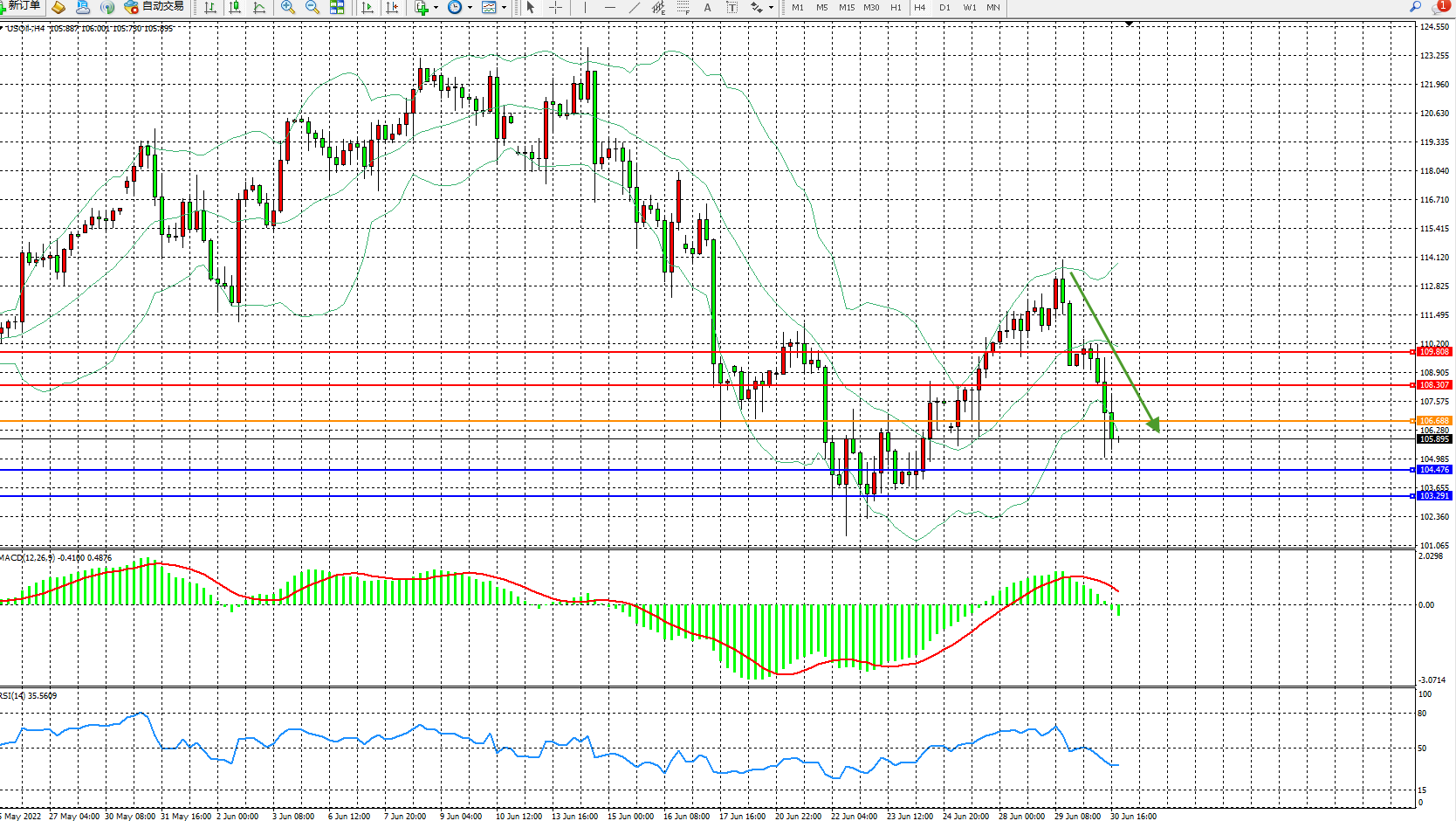Viewport: 1456px width, 821px height.
Task: Click the New Order (新订单) button
Action: point(21,6)
